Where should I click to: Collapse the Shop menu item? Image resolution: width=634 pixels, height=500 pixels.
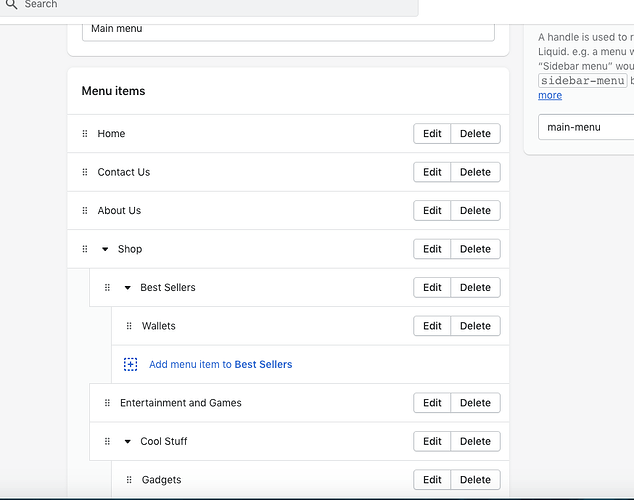tap(105, 249)
